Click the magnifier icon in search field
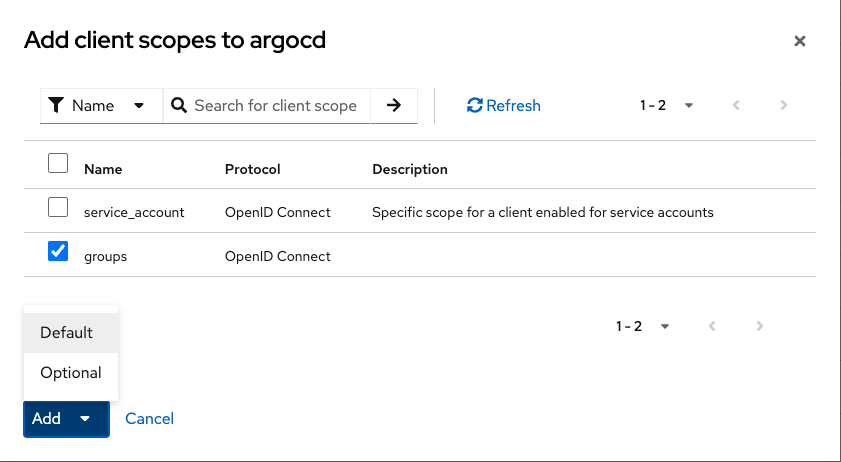The width and height of the screenshot is (841, 462). pyautogui.click(x=179, y=105)
